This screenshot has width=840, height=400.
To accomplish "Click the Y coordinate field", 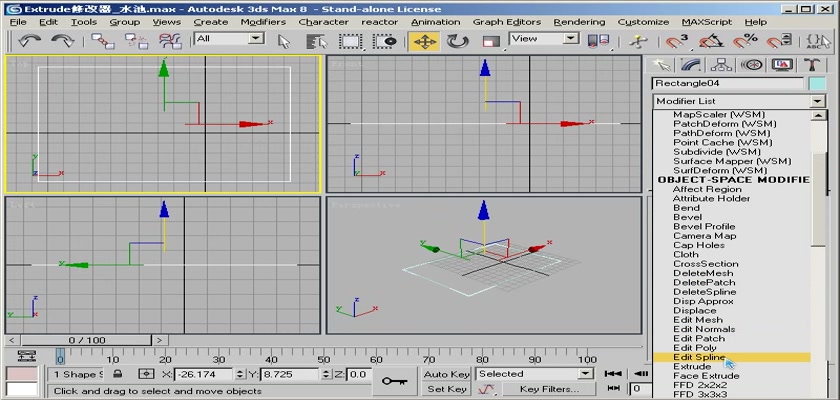I will click(289, 374).
